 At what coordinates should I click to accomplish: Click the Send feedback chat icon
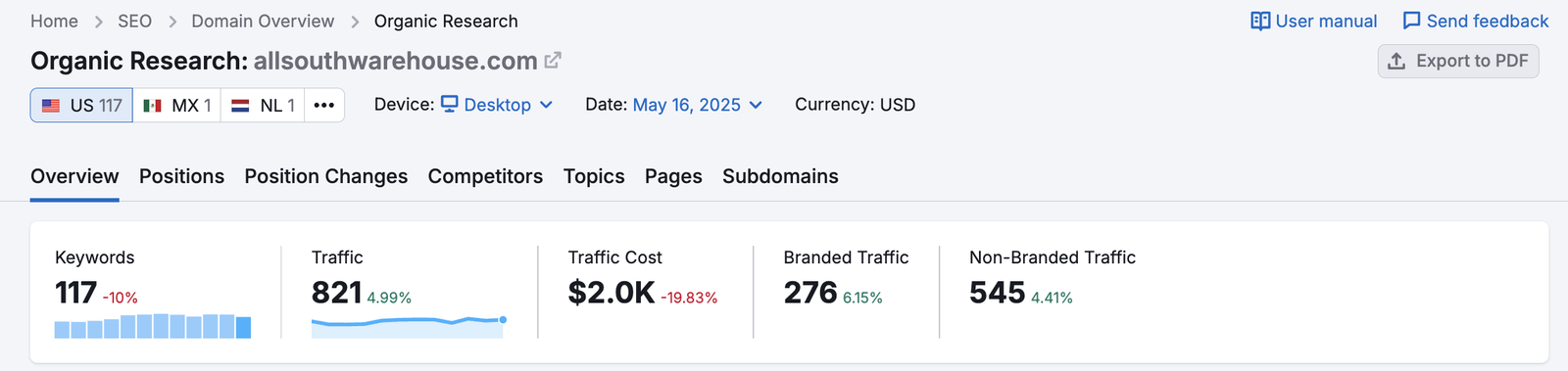[1411, 22]
